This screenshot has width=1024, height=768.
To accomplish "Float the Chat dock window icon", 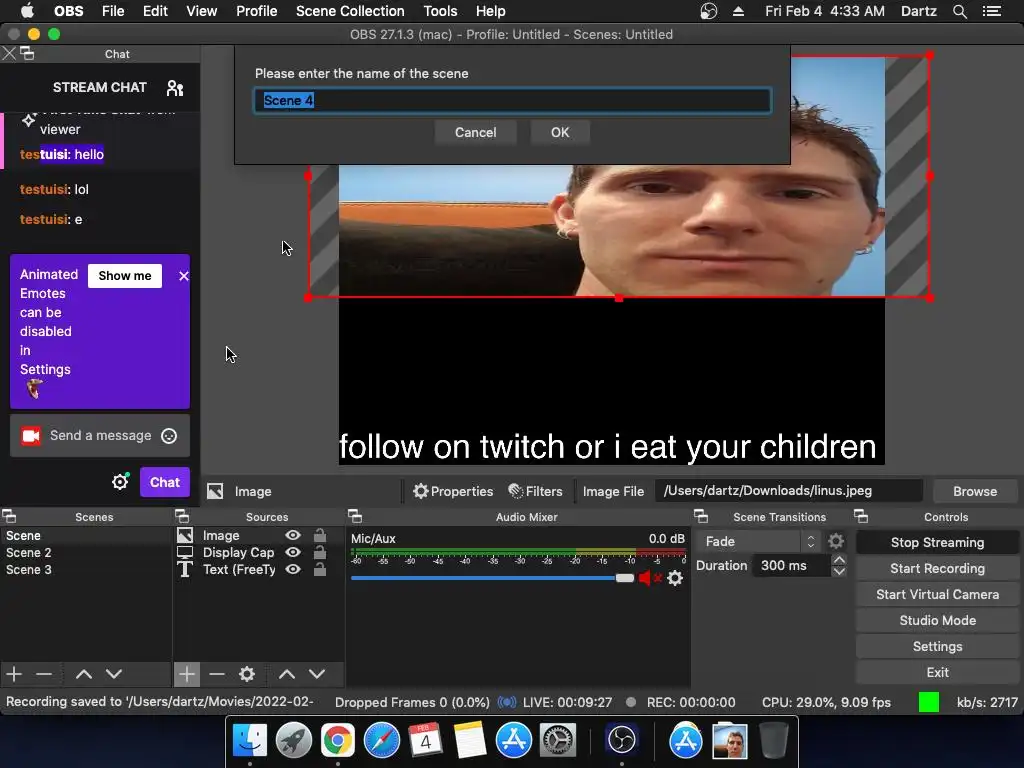I will pyautogui.click(x=27, y=54).
